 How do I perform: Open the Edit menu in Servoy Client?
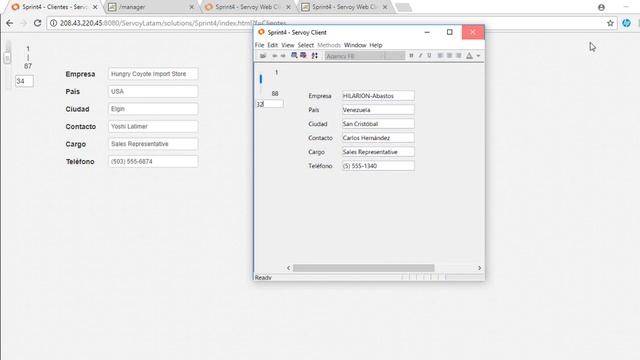272,45
